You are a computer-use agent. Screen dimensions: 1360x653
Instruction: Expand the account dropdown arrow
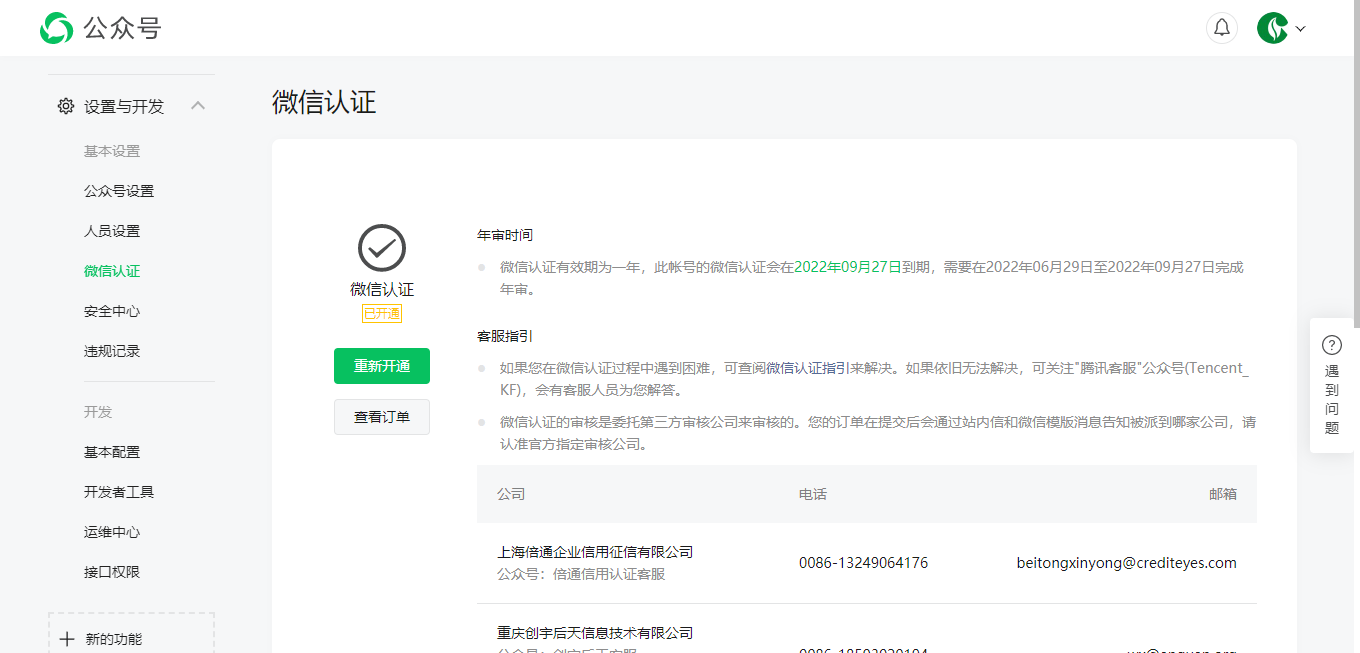[x=1301, y=29]
